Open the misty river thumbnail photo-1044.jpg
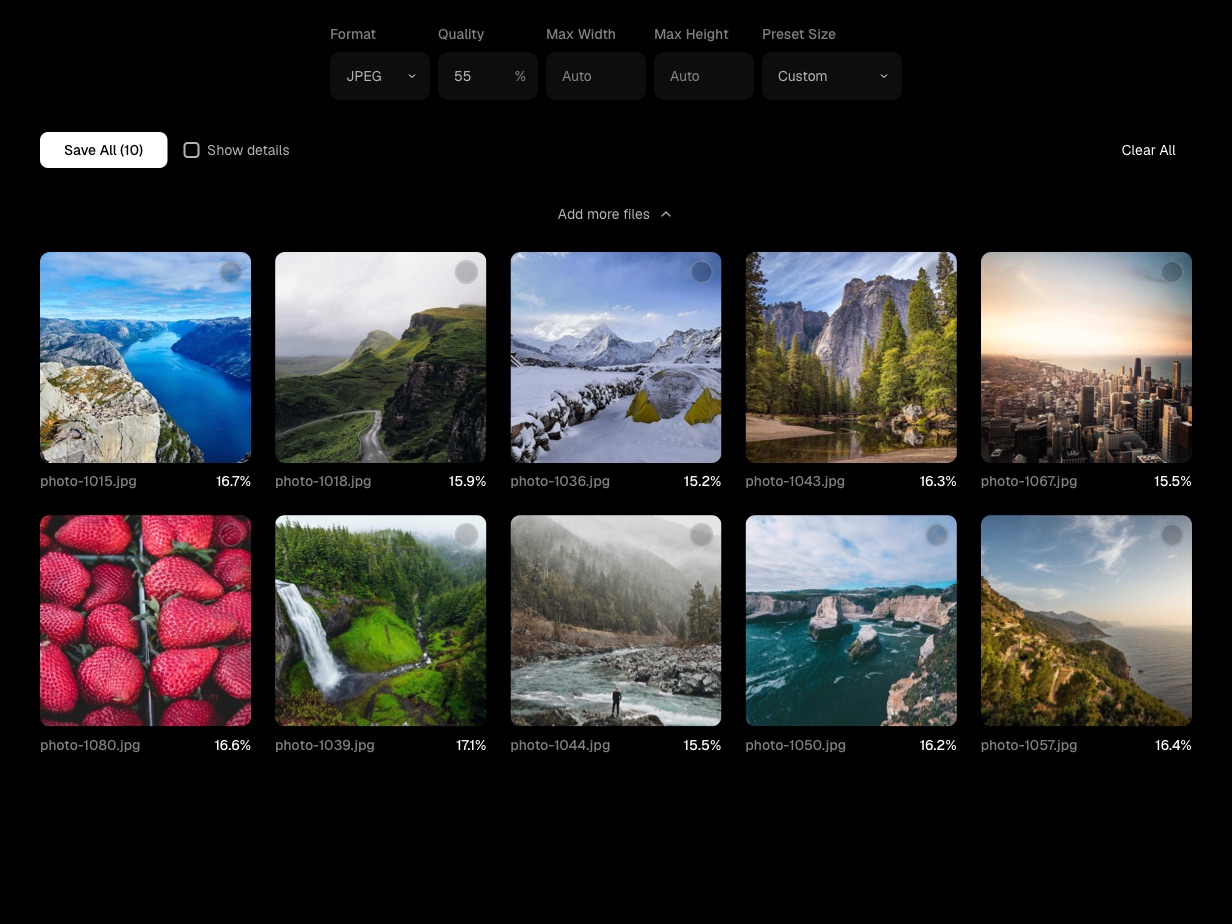Viewport: 1232px width, 924px height. [x=616, y=621]
